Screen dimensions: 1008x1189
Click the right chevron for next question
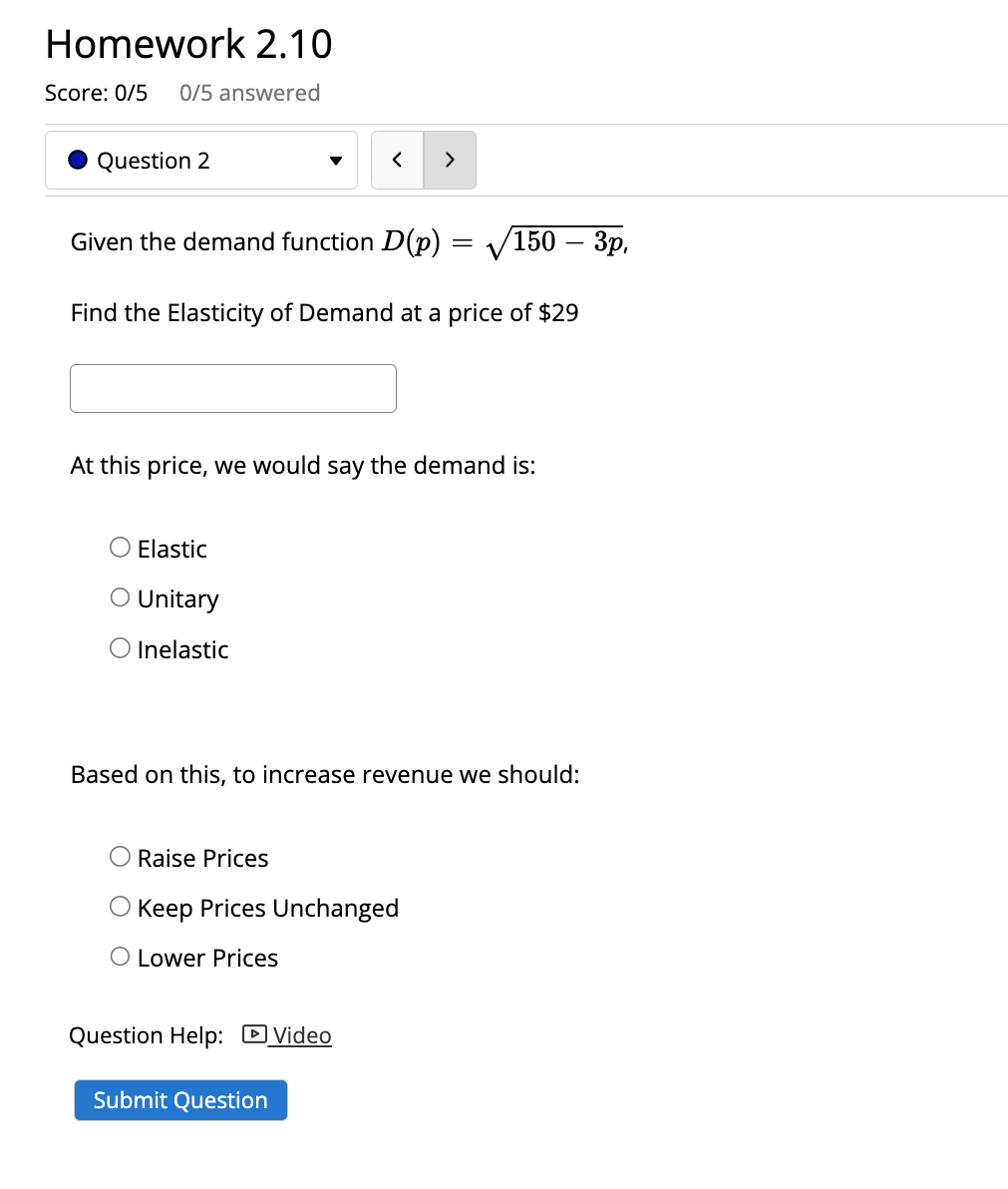(x=450, y=160)
